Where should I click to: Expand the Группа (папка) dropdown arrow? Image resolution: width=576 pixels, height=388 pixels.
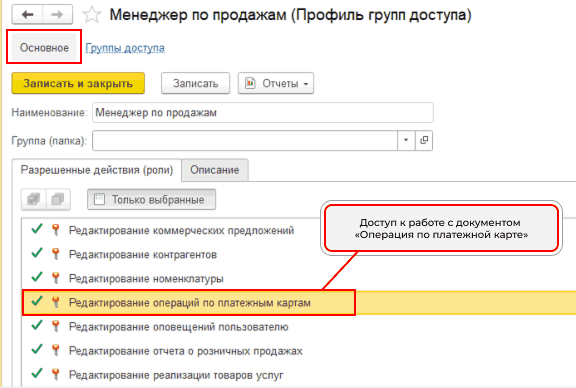pyautogui.click(x=406, y=140)
